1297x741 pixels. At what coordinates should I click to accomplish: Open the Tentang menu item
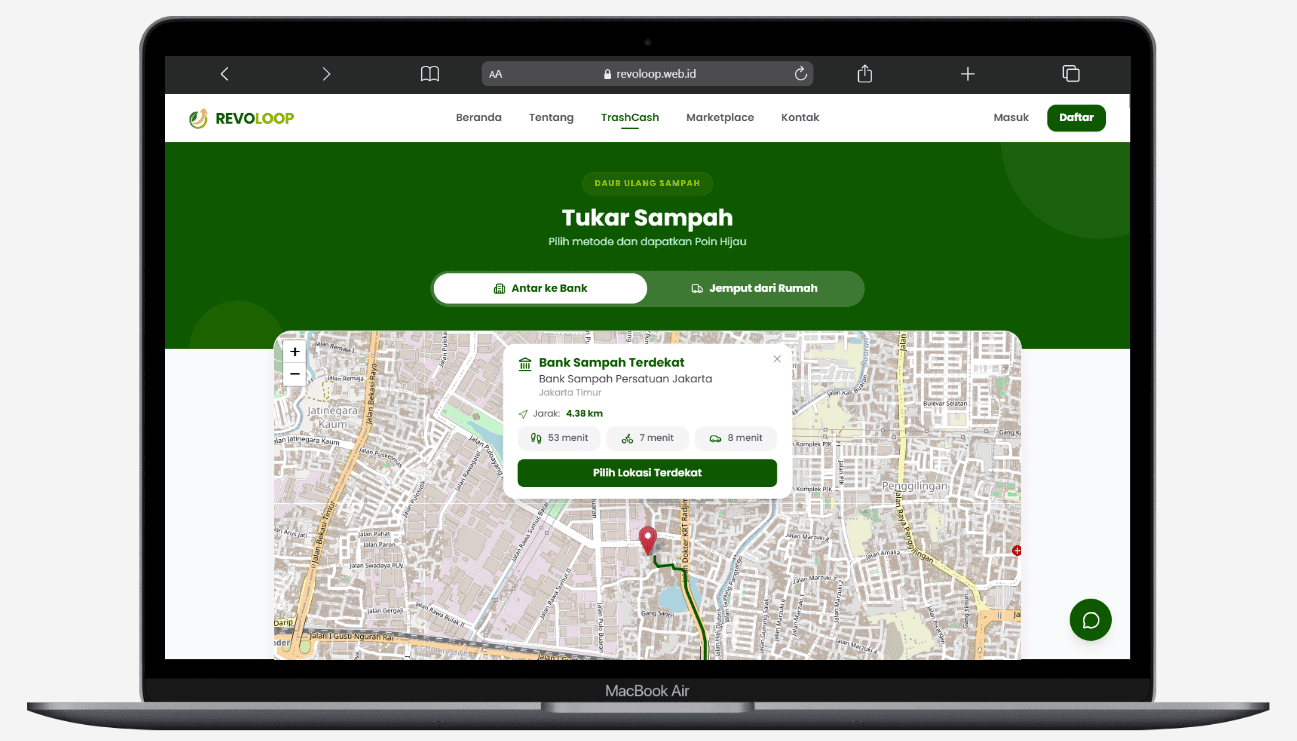(551, 117)
